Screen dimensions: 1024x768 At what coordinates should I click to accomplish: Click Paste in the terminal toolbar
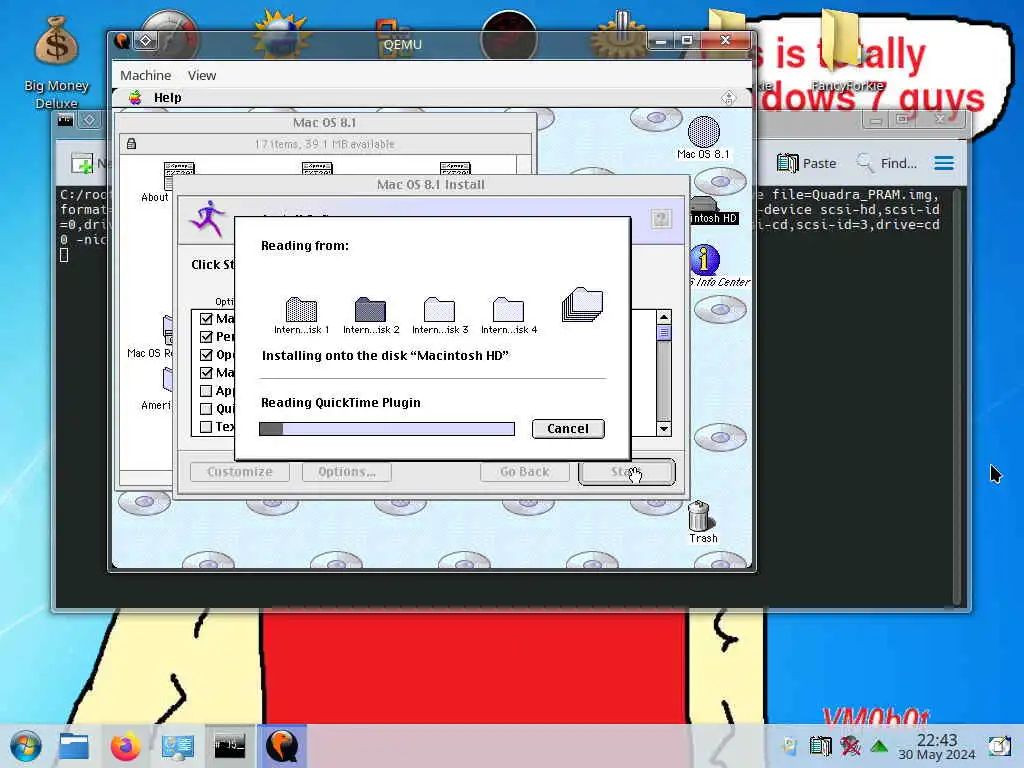[x=807, y=163]
